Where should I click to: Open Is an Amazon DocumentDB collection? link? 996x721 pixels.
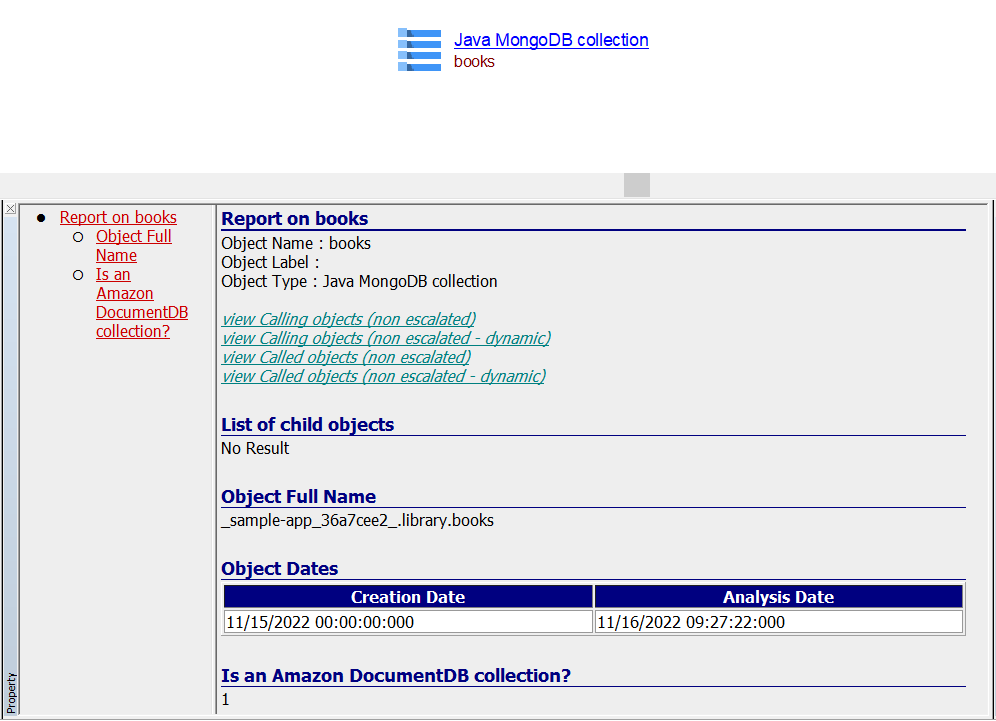tap(141, 303)
